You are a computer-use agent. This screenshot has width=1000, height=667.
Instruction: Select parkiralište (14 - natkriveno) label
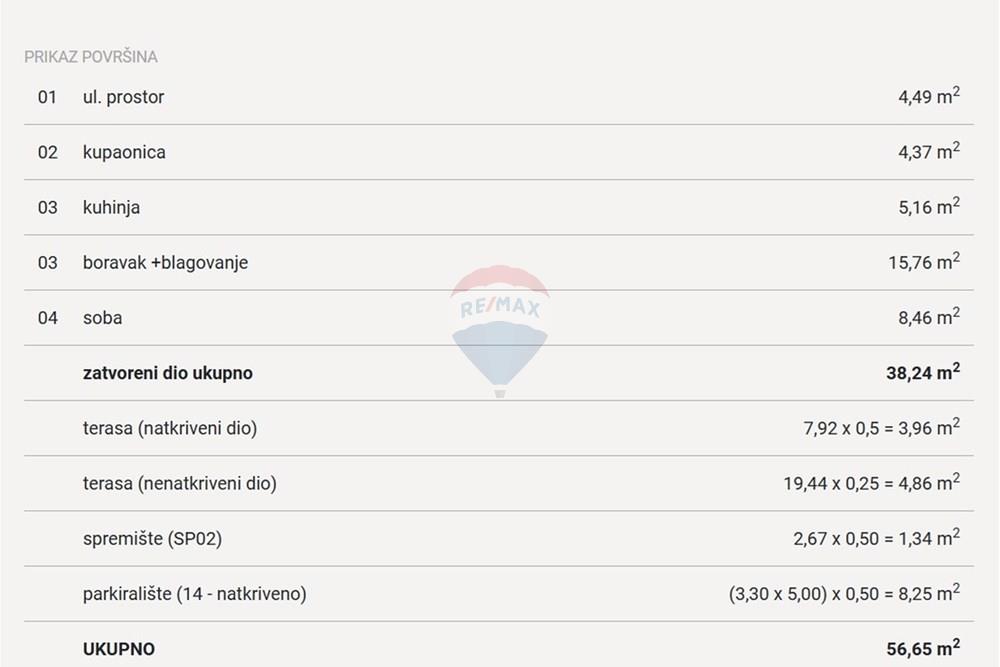(195, 594)
